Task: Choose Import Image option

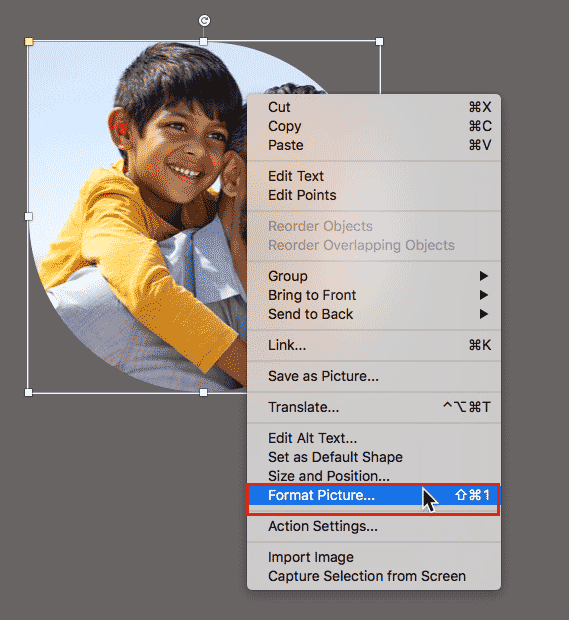Action: [x=374, y=557]
